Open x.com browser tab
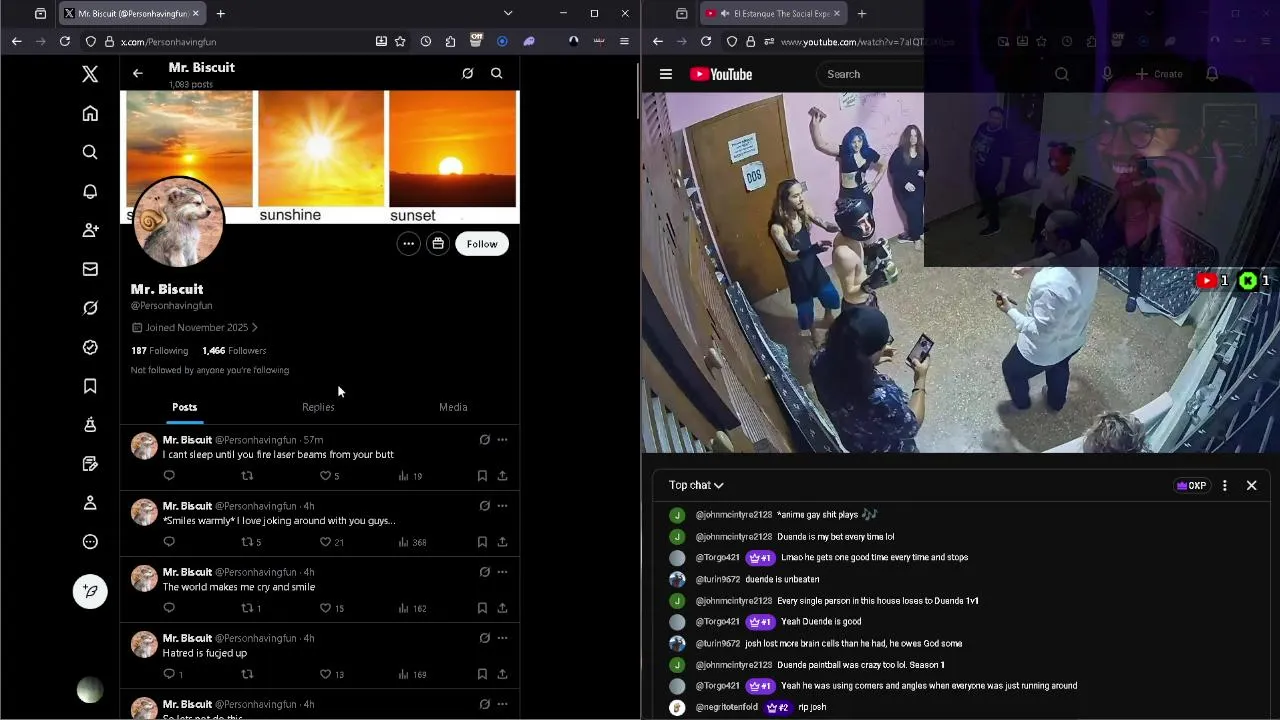The width and height of the screenshot is (1280, 720). [x=132, y=14]
